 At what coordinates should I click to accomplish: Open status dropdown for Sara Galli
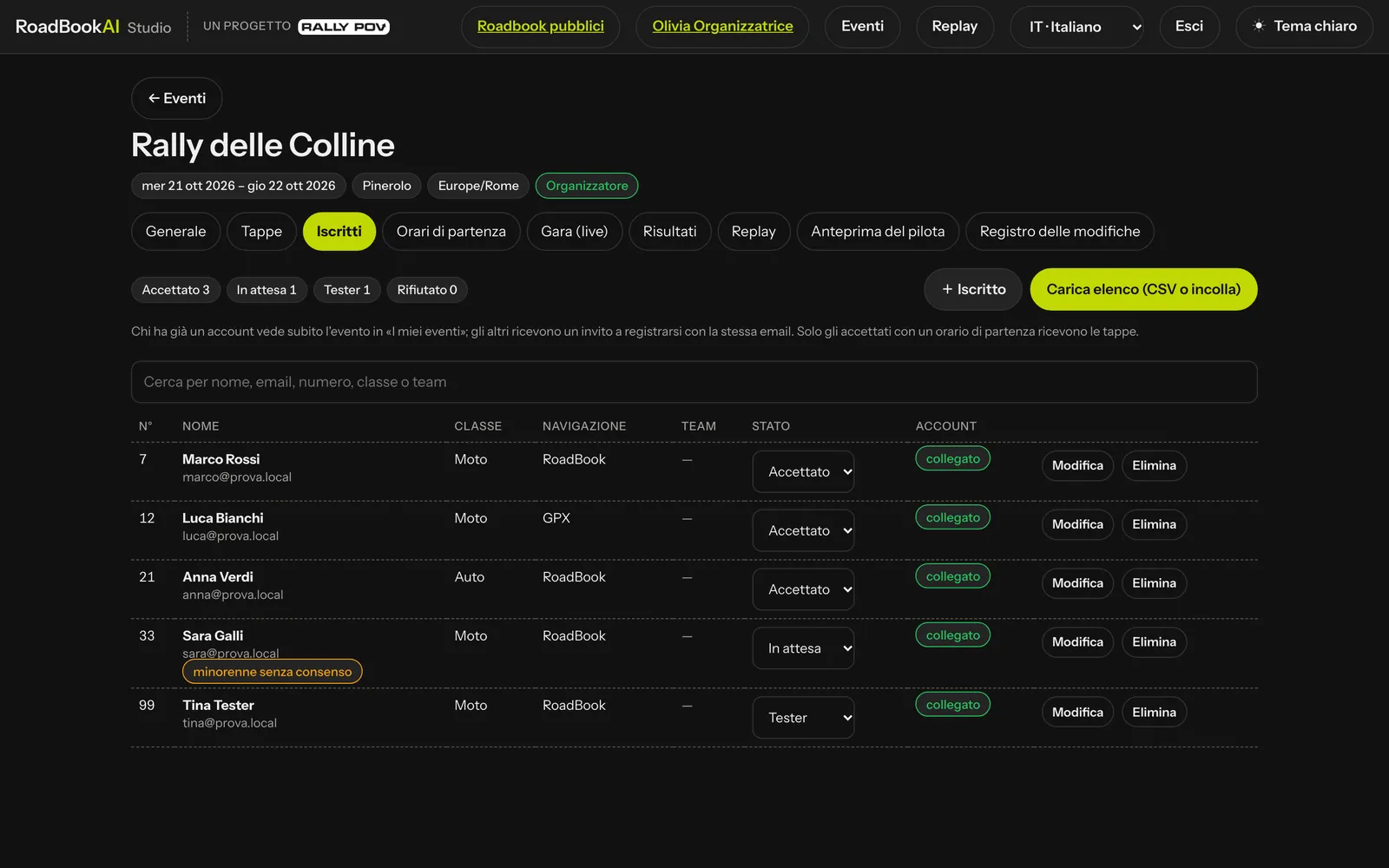tap(803, 648)
